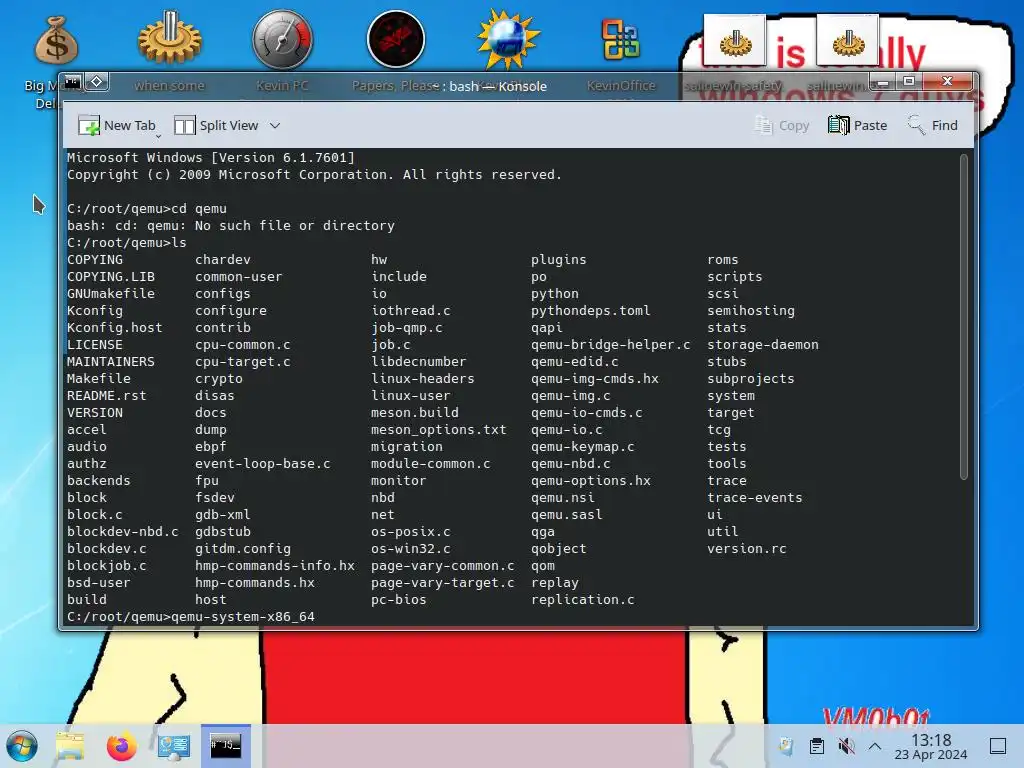Click the Copy toolbar button
This screenshot has height=768, width=1024.
pyautogui.click(x=782, y=125)
